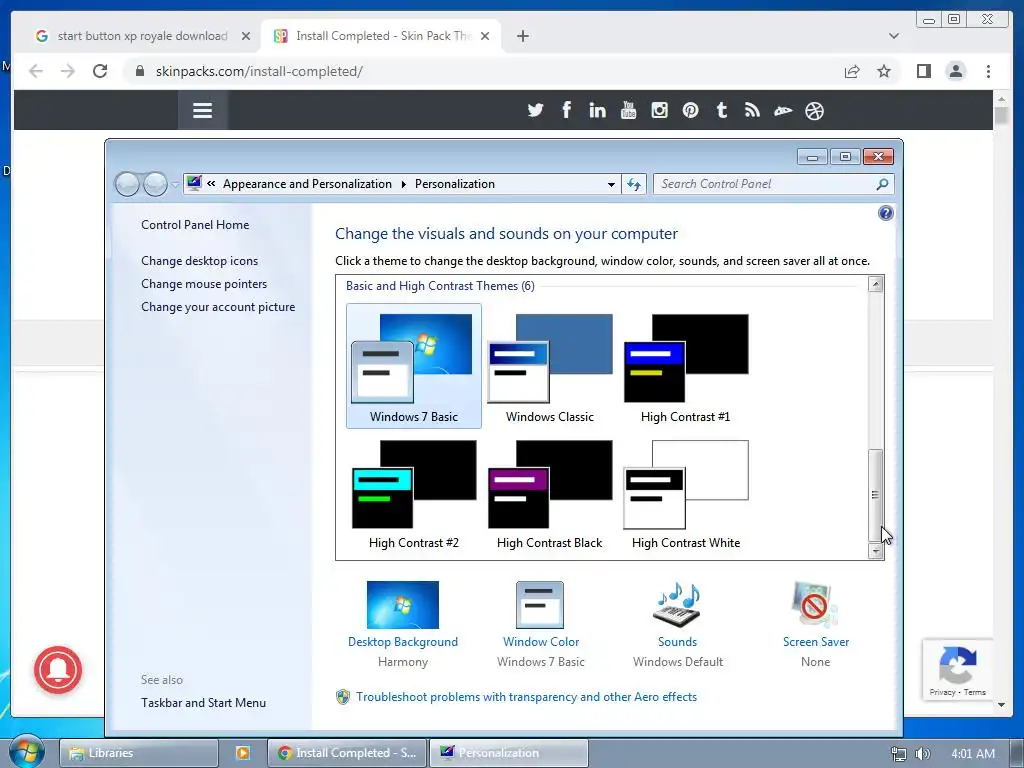Share this page via the Chrome share icon
The image size is (1024, 768).
(852, 71)
